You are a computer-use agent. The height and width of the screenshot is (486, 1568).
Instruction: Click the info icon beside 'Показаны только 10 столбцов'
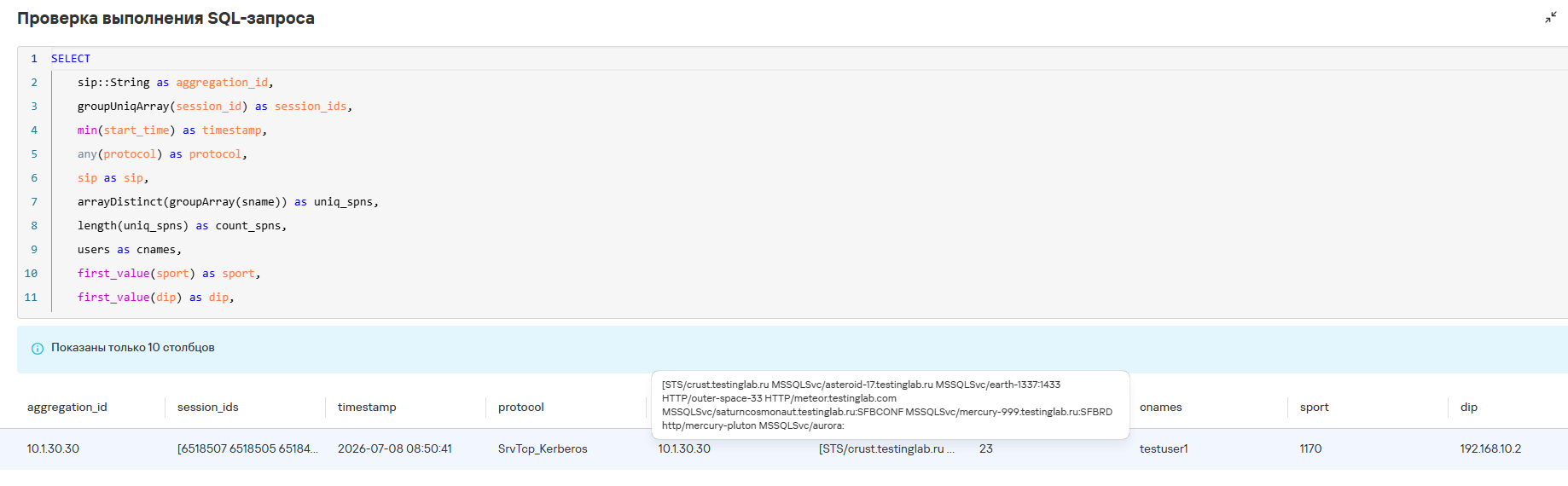pos(38,349)
